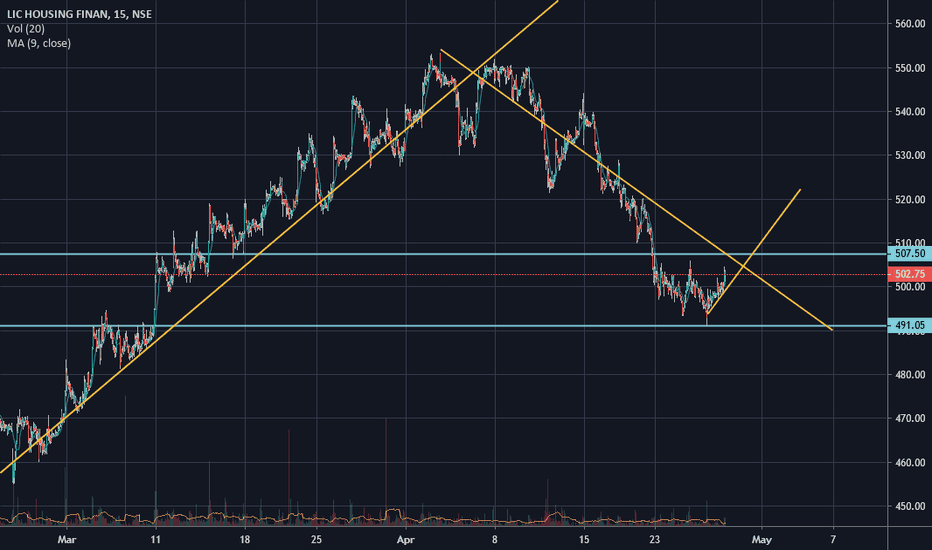The width and height of the screenshot is (932, 550).
Task: Click the 25 date label on time axis
Action: tap(316, 540)
